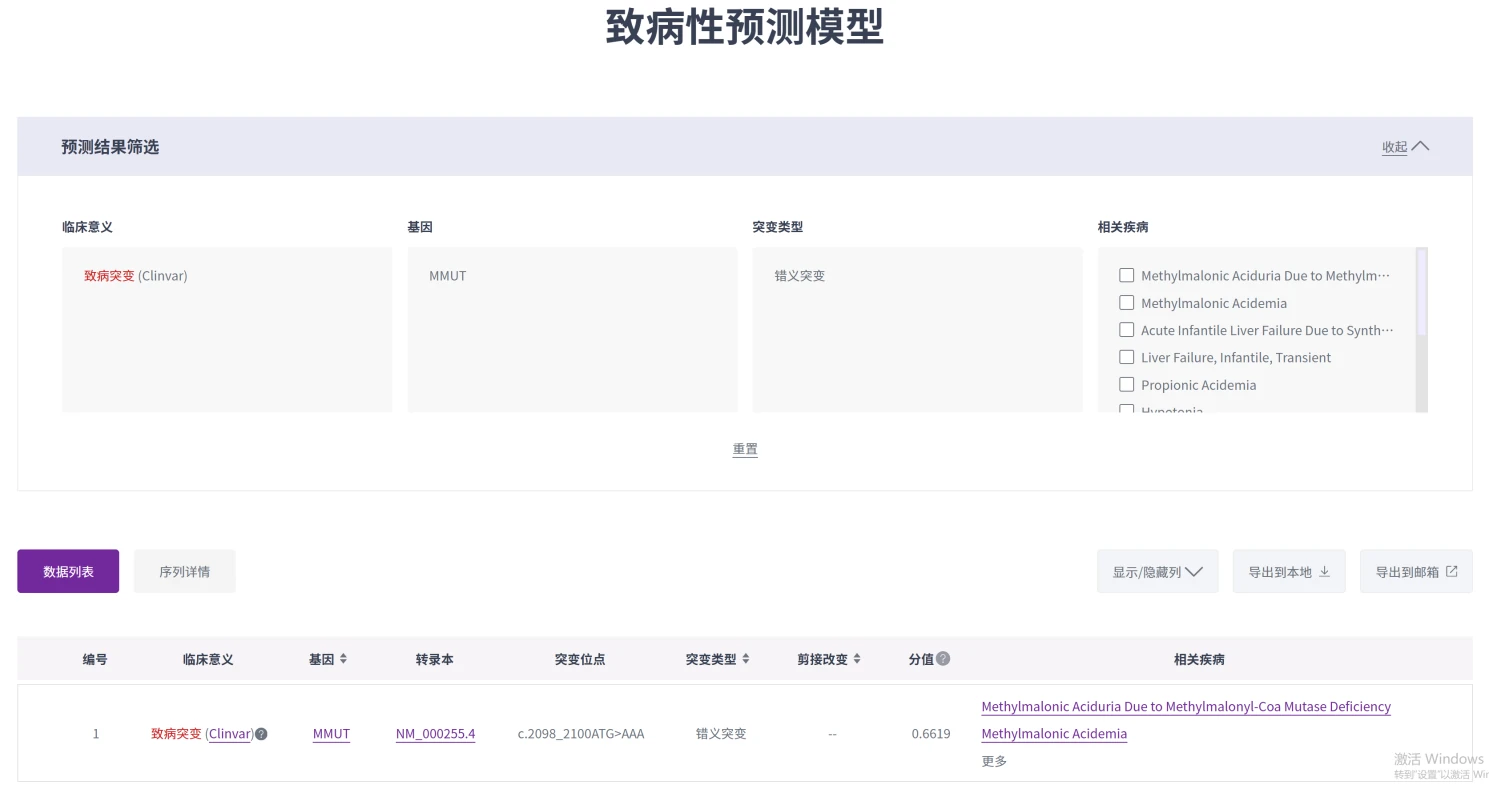This screenshot has width=1489, height=793.
Task: Open the 序列详情 tab
Action: click(x=185, y=572)
